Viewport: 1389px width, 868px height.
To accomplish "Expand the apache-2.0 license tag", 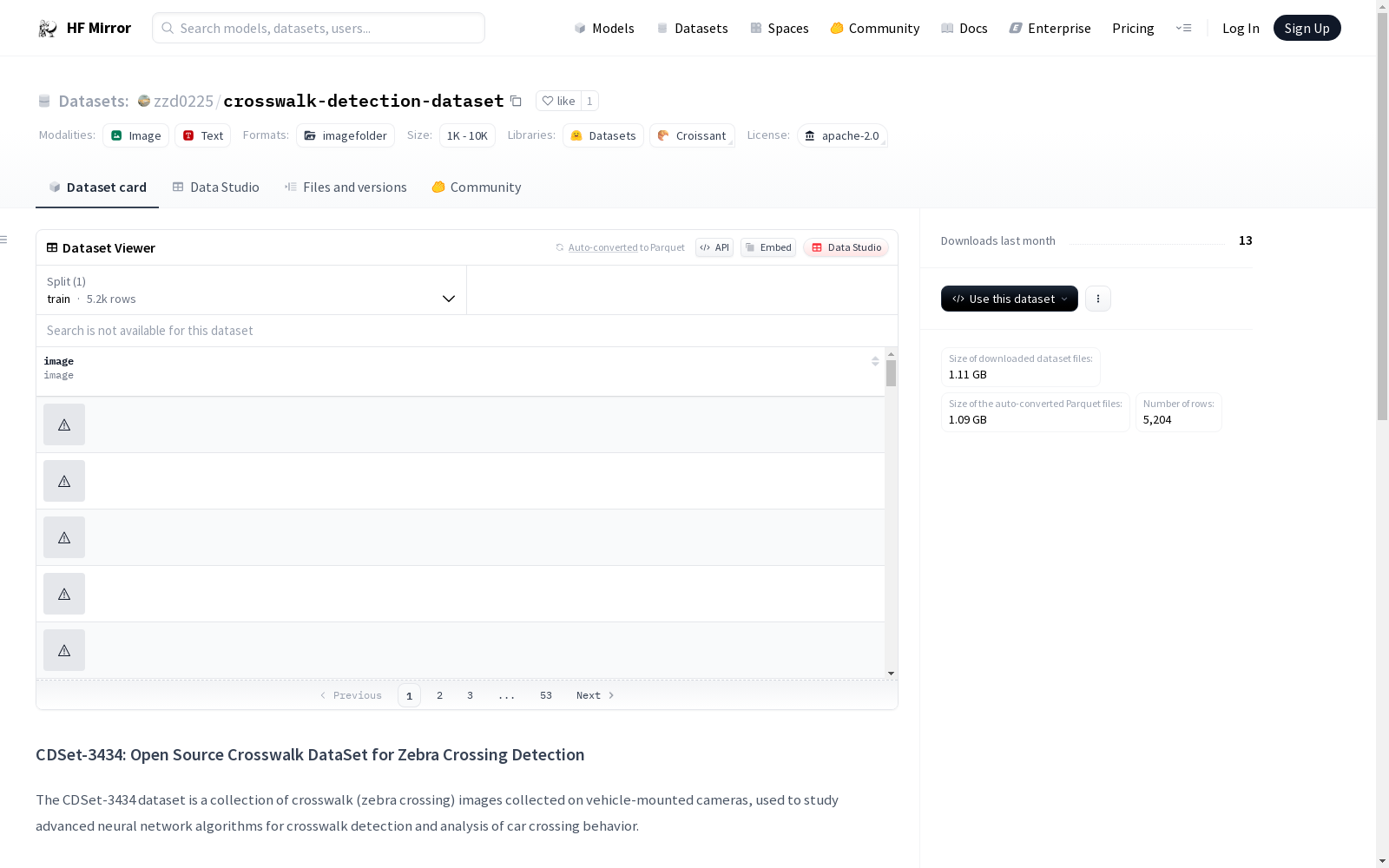I will coord(842,135).
